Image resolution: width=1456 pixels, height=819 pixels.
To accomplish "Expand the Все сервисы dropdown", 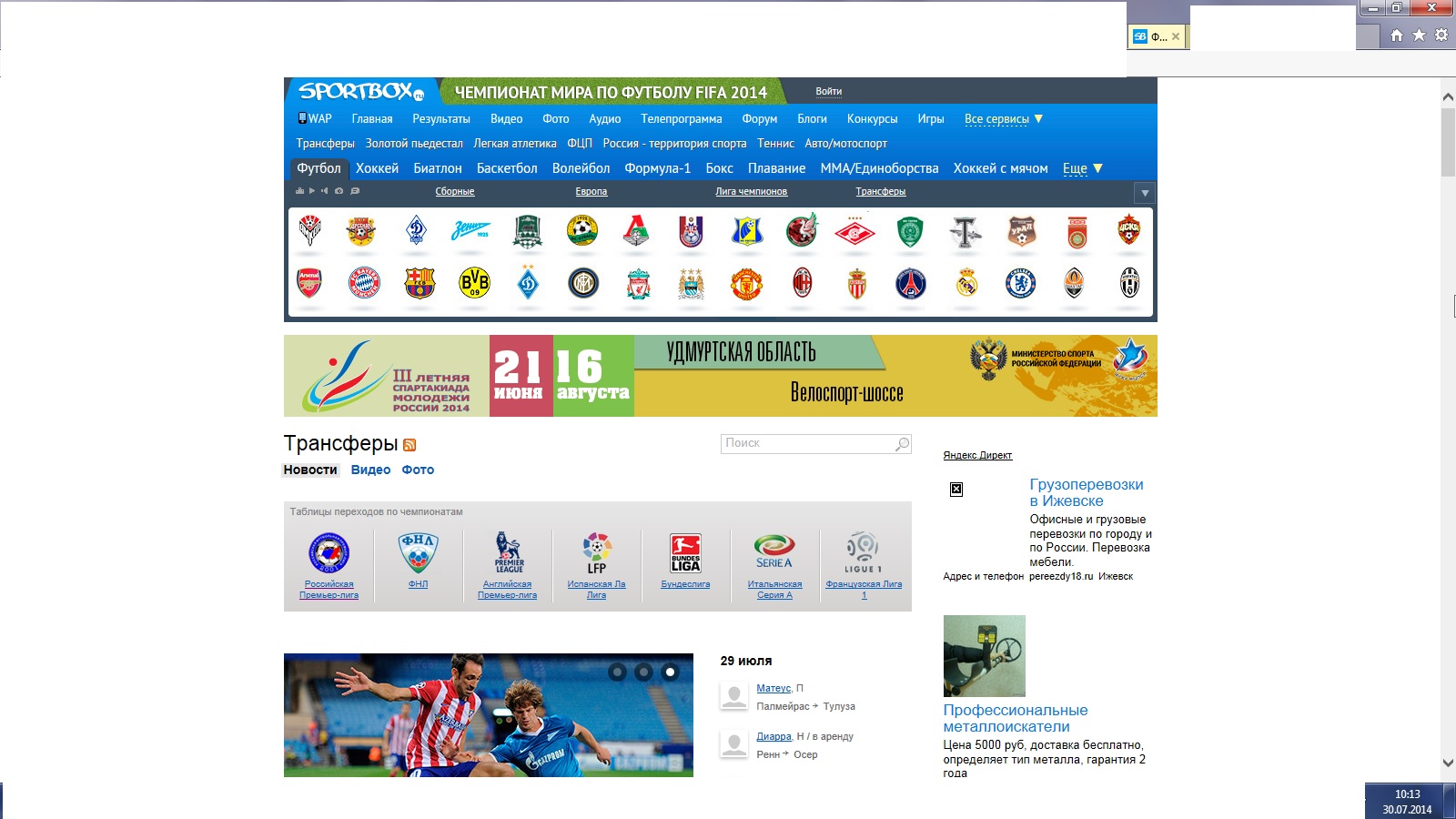I will [x=1004, y=119].
